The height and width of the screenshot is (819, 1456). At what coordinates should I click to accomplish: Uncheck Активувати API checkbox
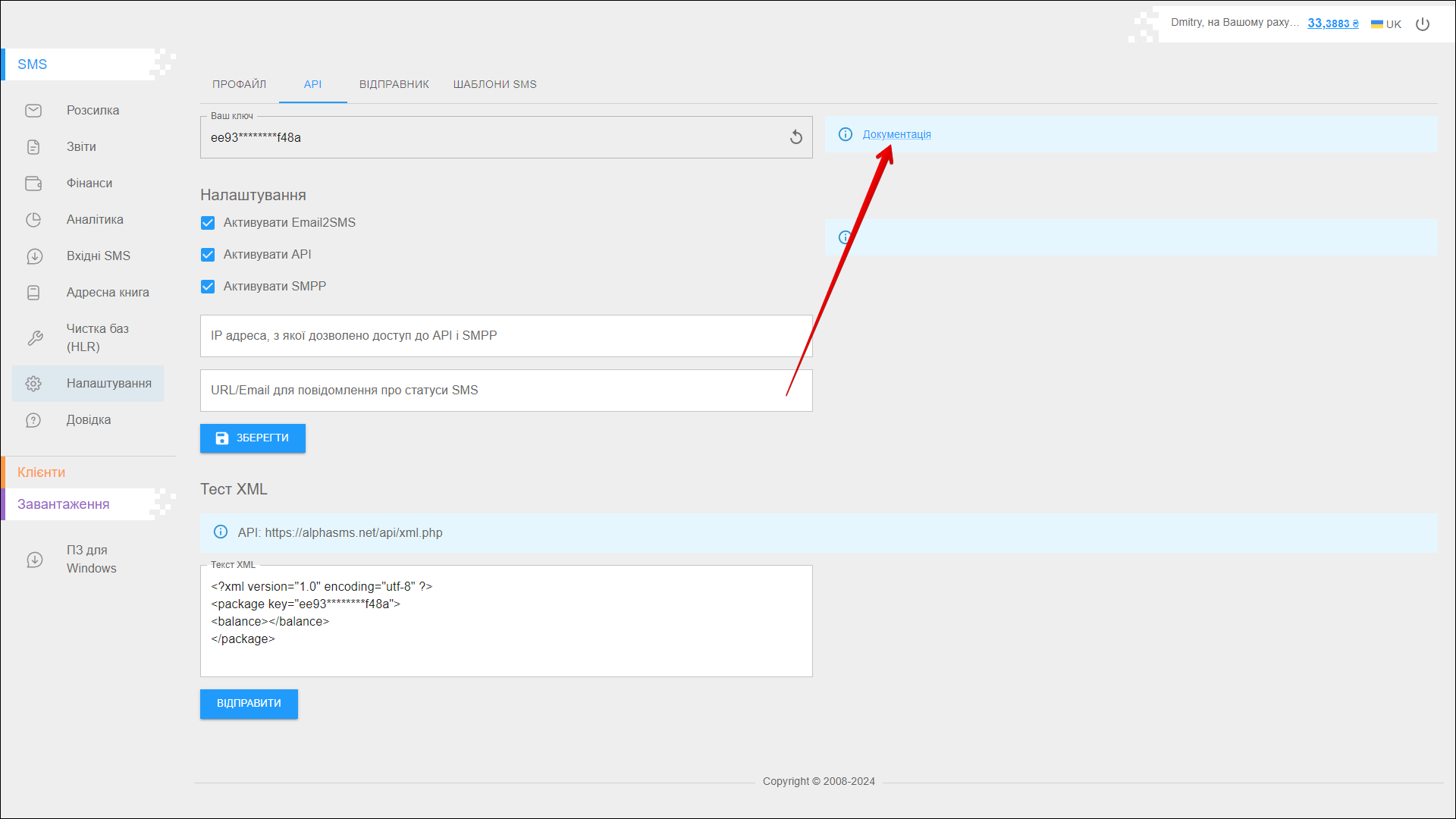pyautogui.click(x=208, y=255)
